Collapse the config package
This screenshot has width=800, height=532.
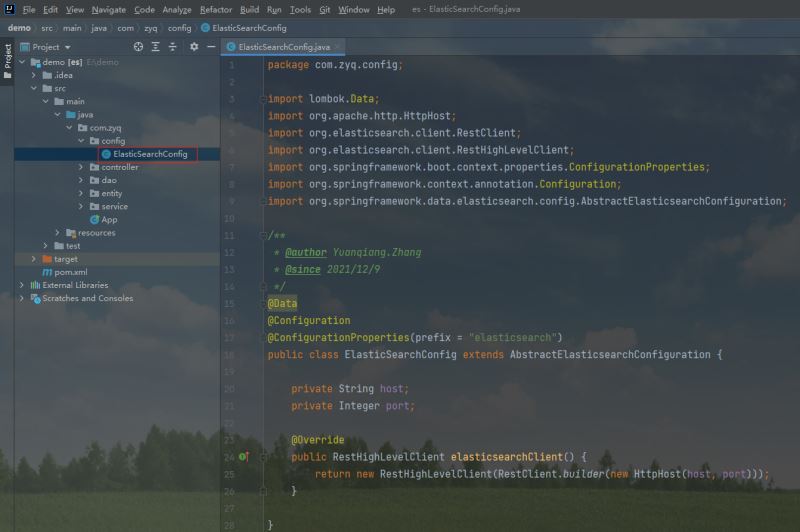[81, 141]
